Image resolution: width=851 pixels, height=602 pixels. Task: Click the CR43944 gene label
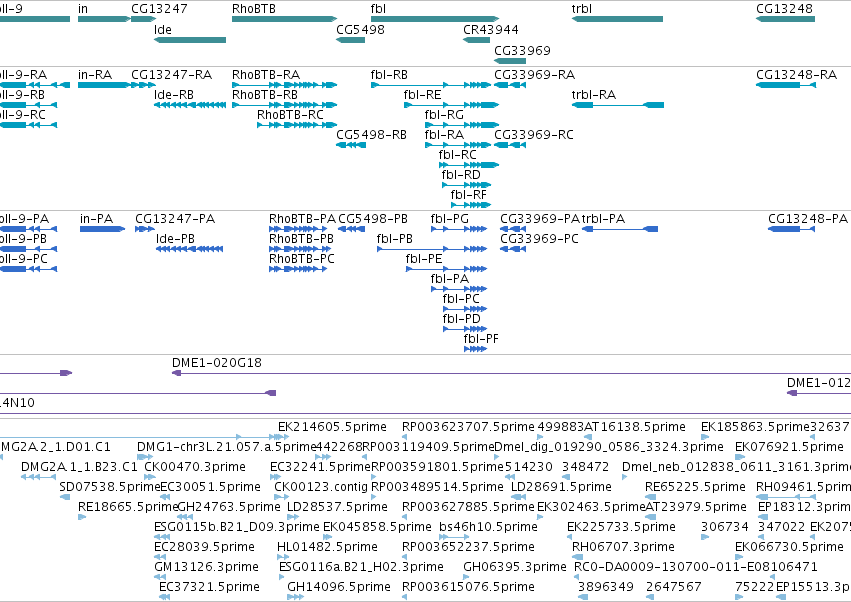(491, 29)
